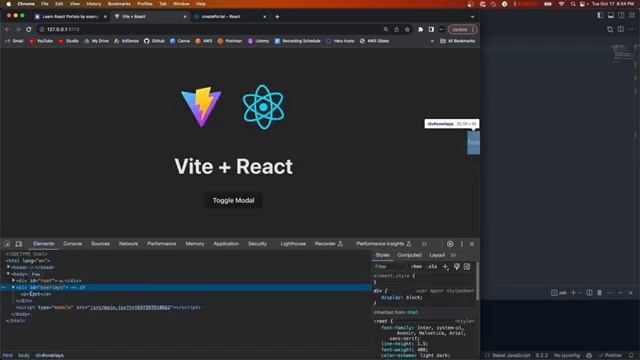
Task: Activate the DevTools element inspector icon
Action: (7, 244)
